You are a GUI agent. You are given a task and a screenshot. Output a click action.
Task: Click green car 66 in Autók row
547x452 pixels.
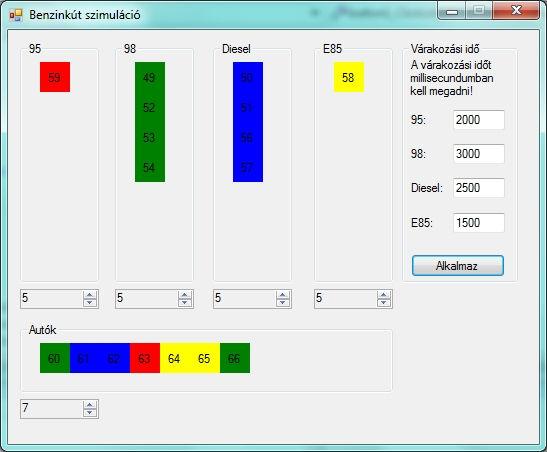click(235, 358)
